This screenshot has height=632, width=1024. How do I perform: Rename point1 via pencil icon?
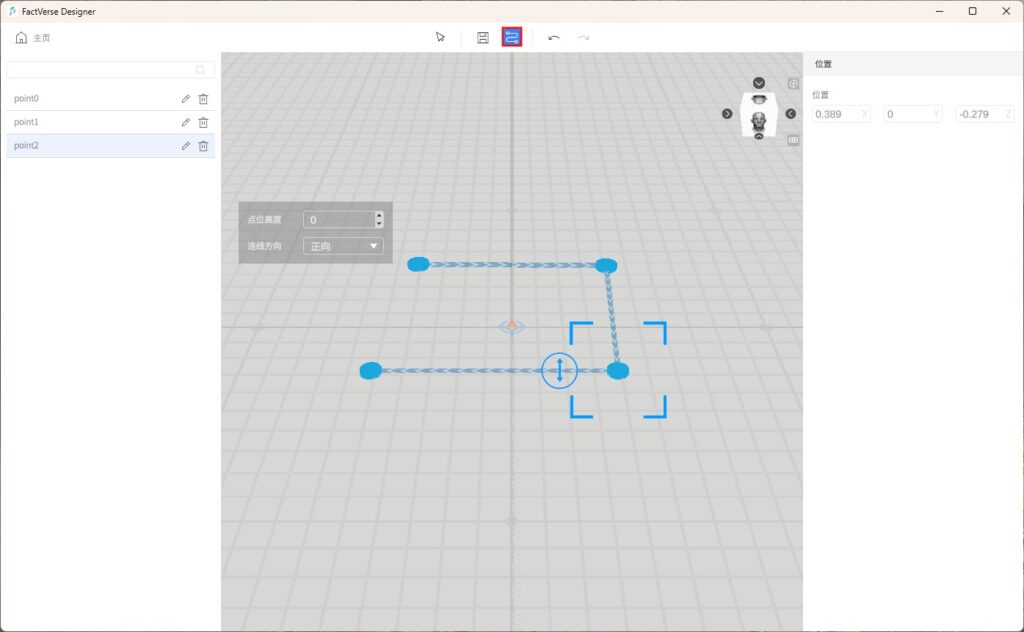pos(185,122)
